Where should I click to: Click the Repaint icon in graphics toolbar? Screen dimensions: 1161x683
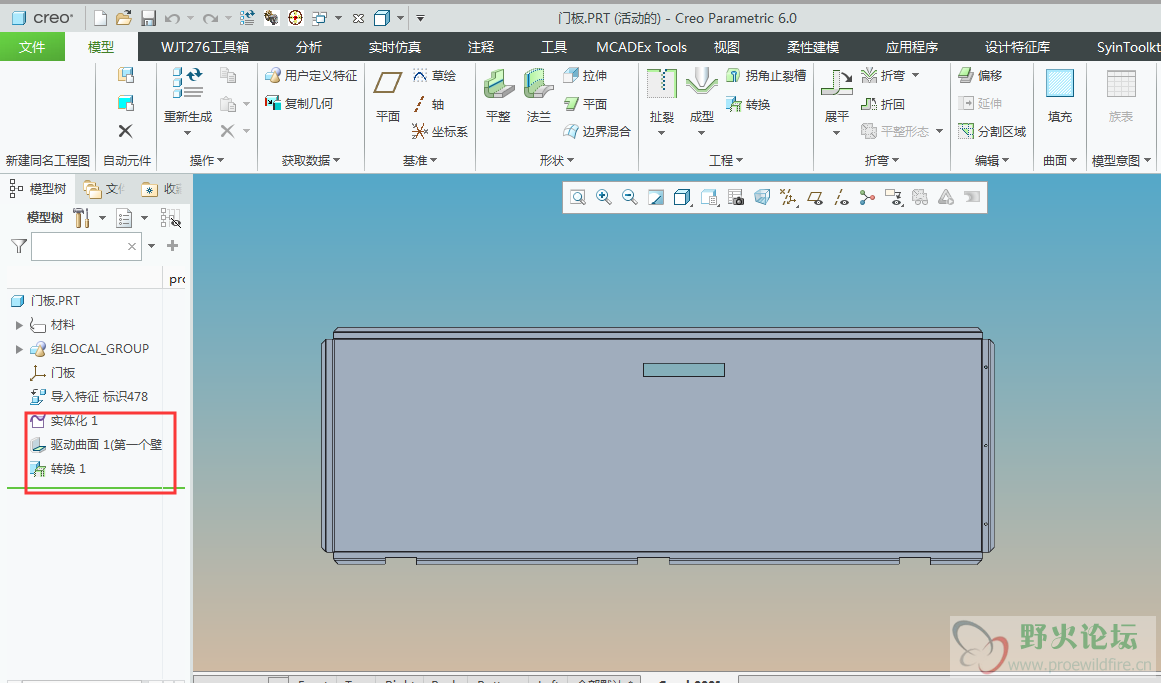pos(655,197)
